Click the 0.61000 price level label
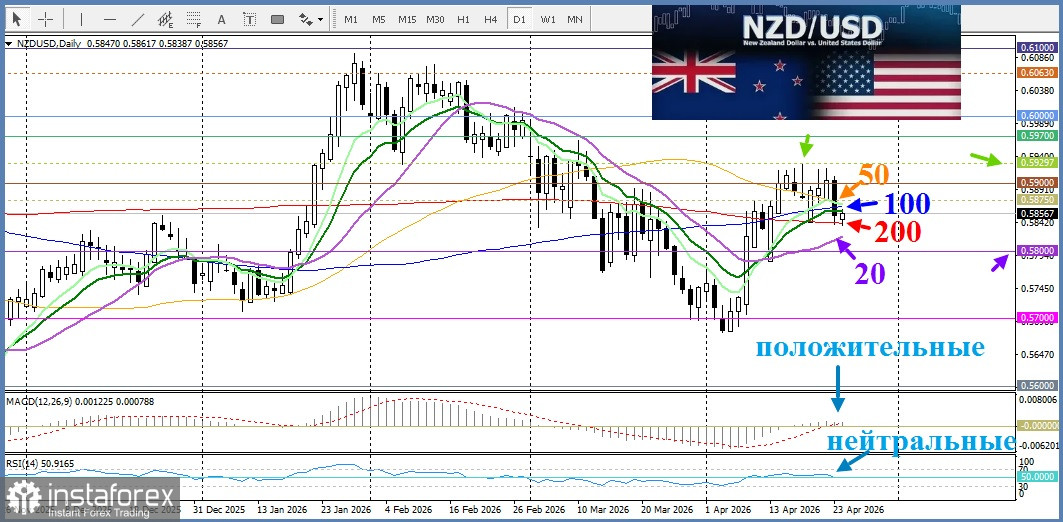1063x522 pixels. pyautogui.click(x=1037, y=48)
